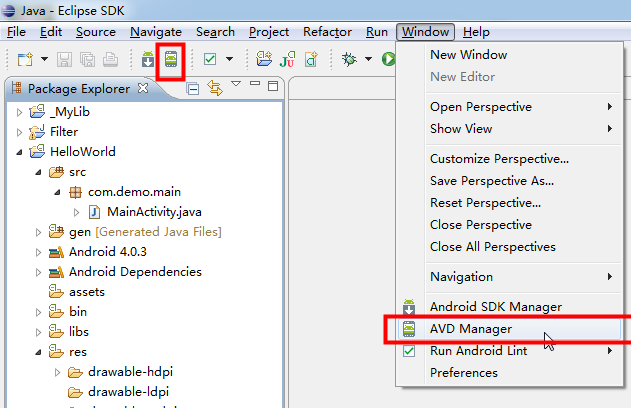Open Android SDK Manager from the toolbar

point(148,60)
